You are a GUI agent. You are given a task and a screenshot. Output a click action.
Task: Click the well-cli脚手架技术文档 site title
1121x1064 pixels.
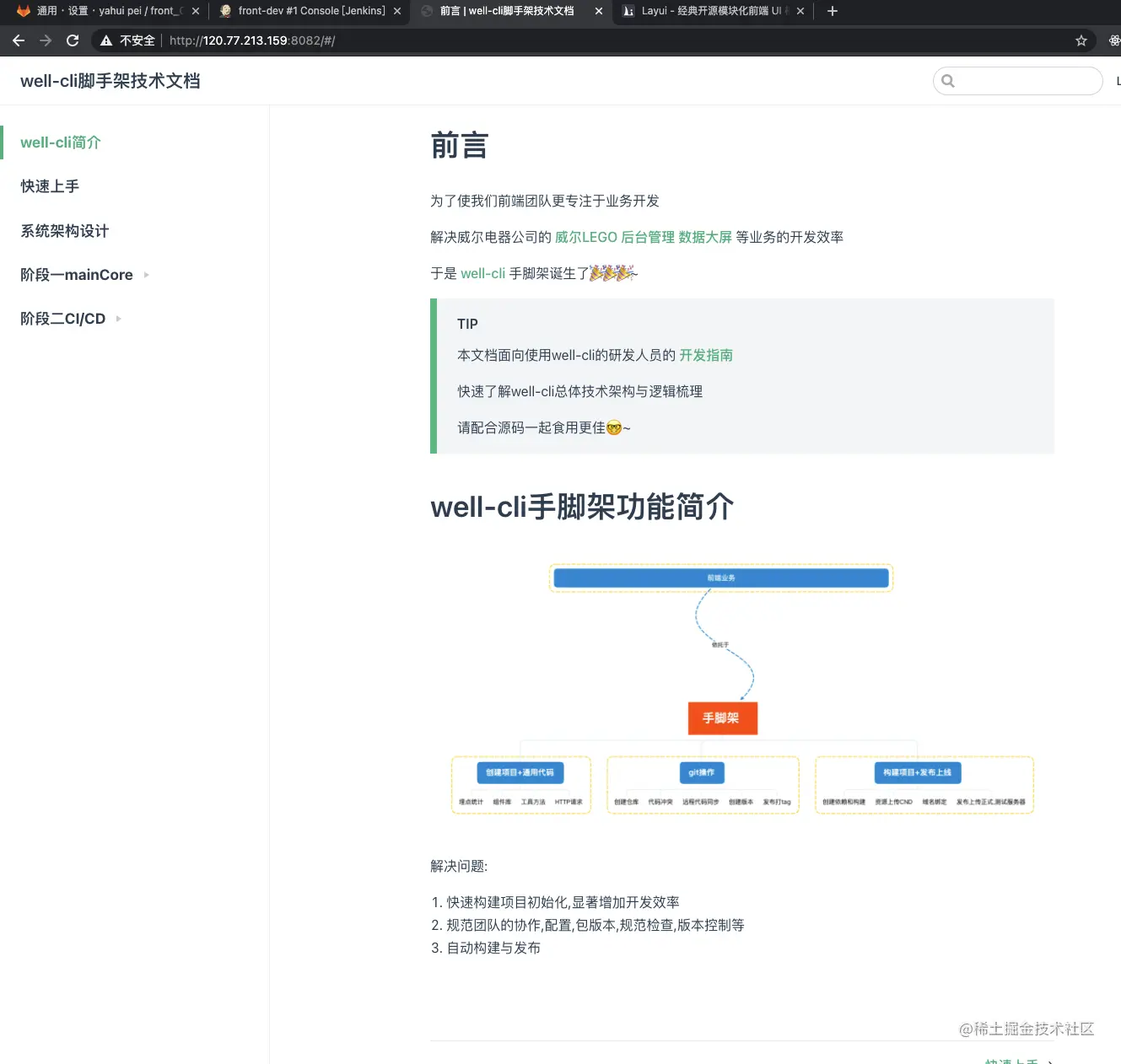click(x=110, y=81)
